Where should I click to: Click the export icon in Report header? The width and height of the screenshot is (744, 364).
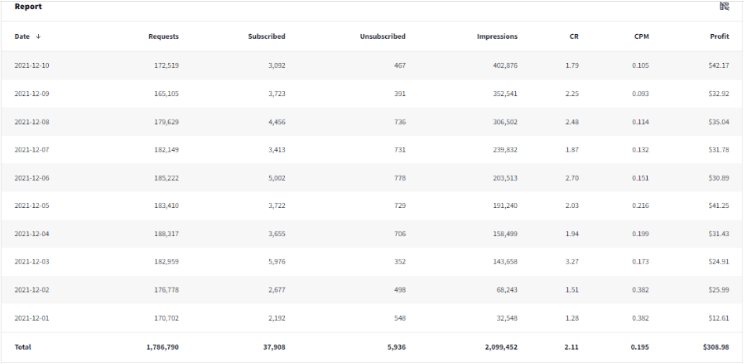724,7
